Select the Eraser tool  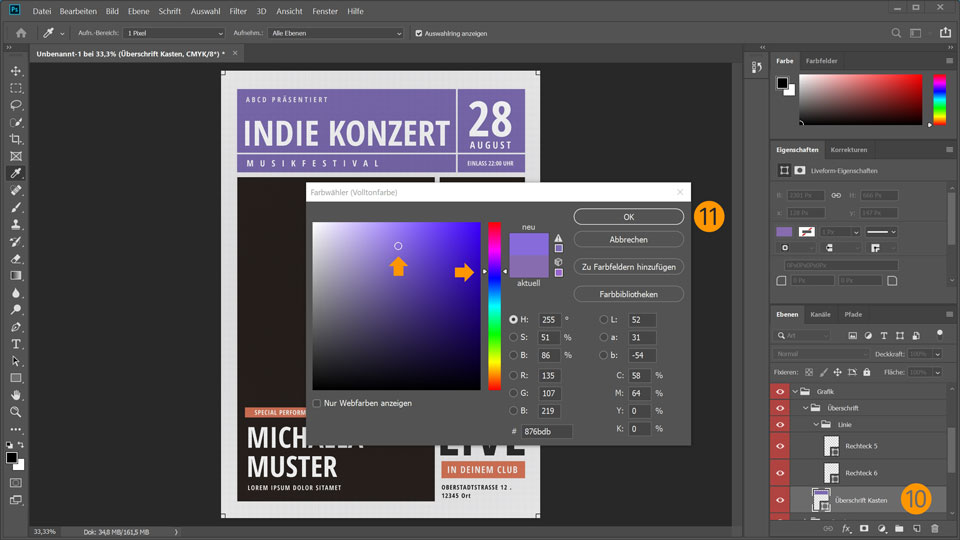pos(16,259)
